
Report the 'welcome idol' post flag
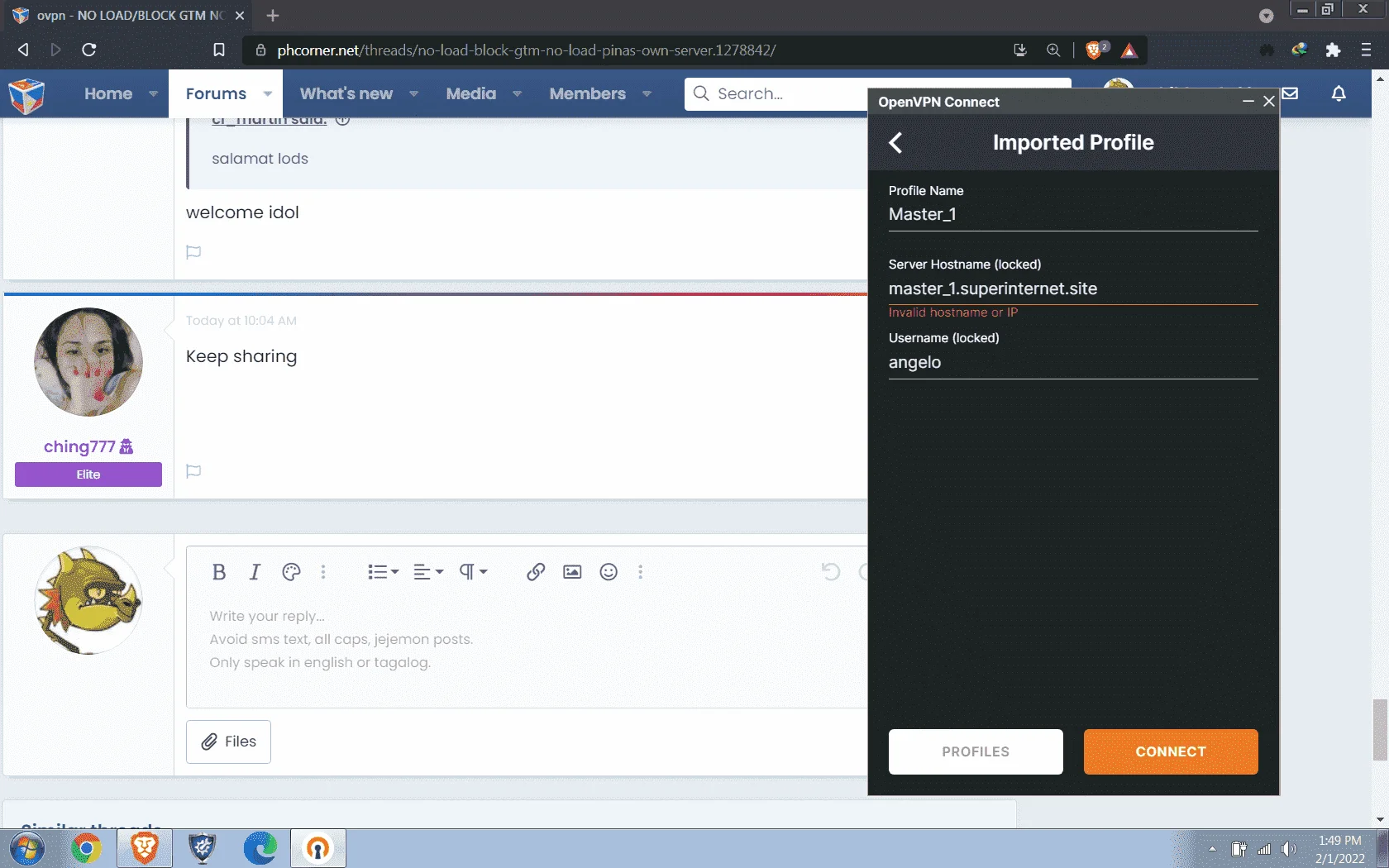[x=193, y=252]
